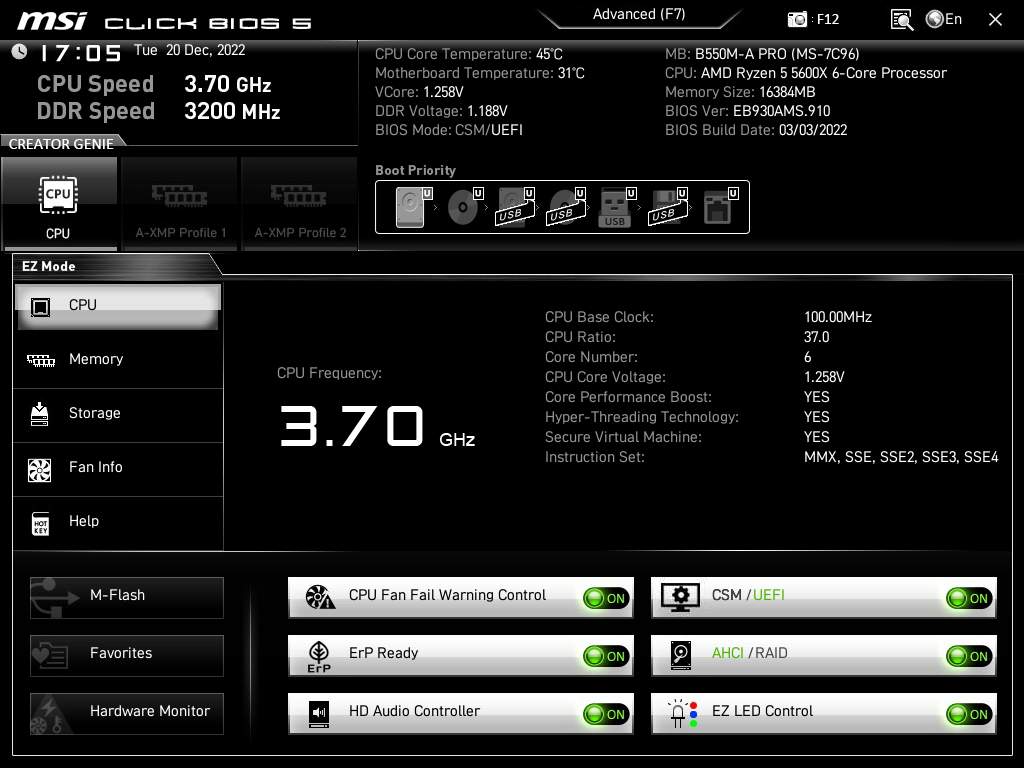1024x768 pixels.
Task: Open the Memory section in sidebar
Action: coord(118,359)
